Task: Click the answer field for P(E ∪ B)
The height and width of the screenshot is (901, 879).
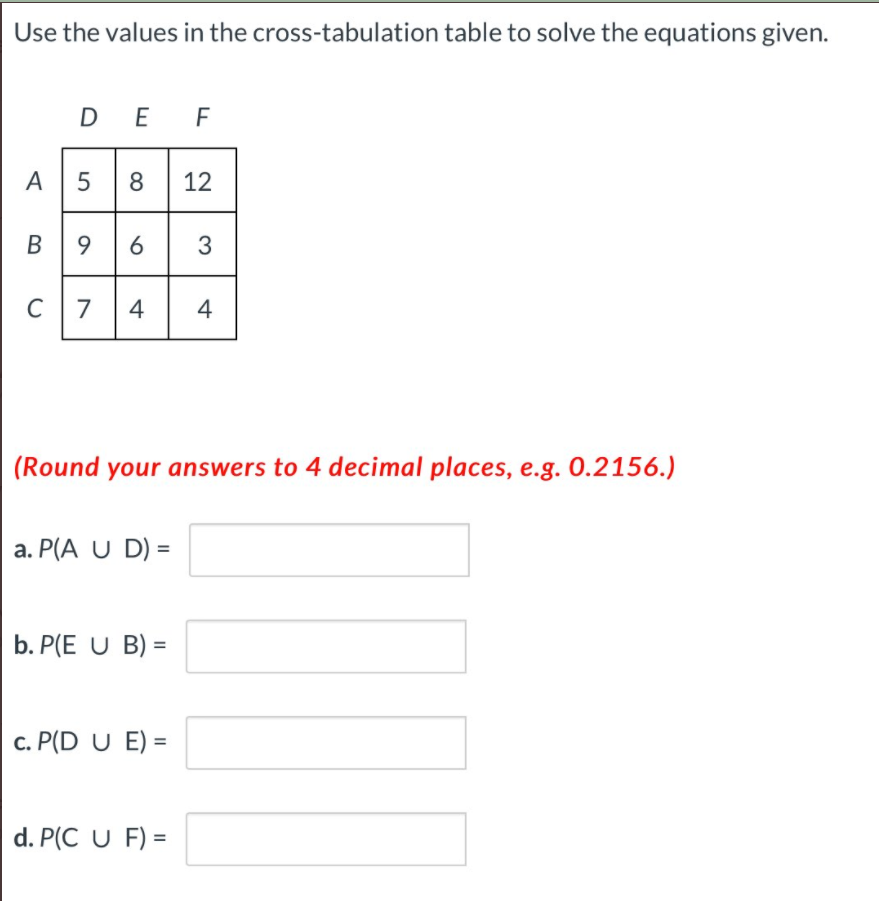Action: click(x=325, y=647)
